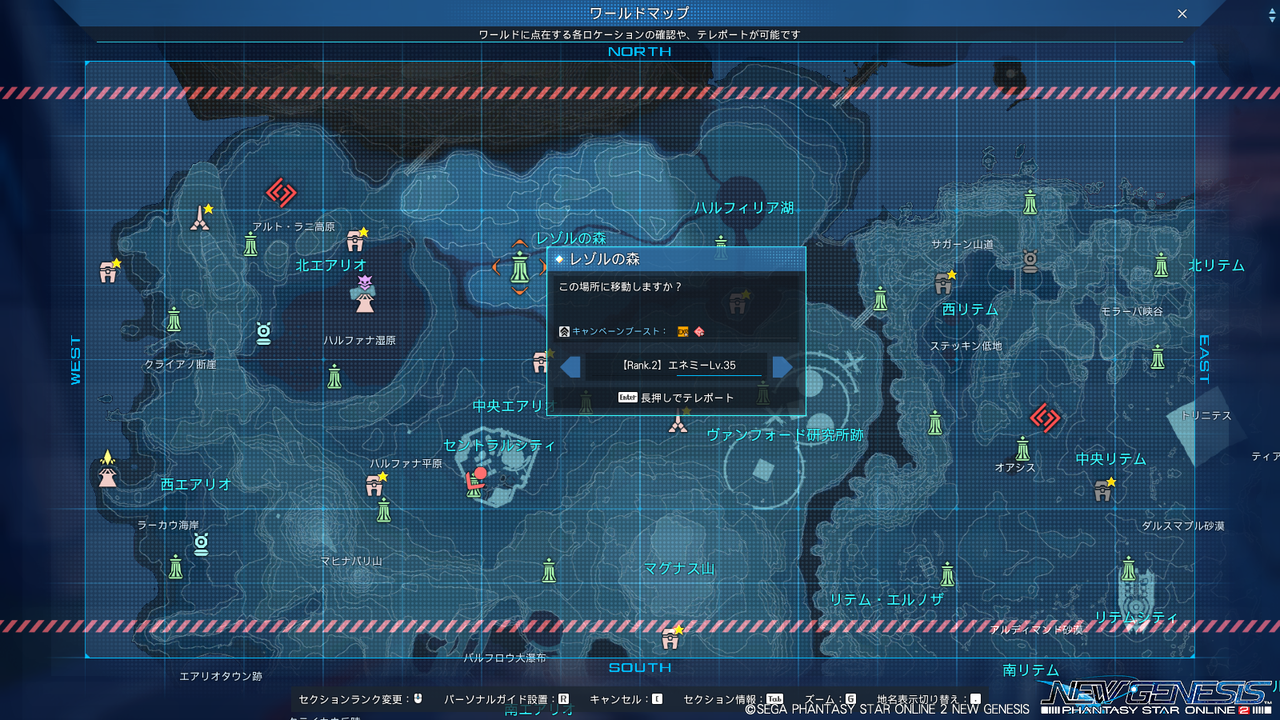This screenshot has width=1280, height=720.
Task: Click パーソナルガイド設置 in the bottom bar
Action: coord(507,699)
